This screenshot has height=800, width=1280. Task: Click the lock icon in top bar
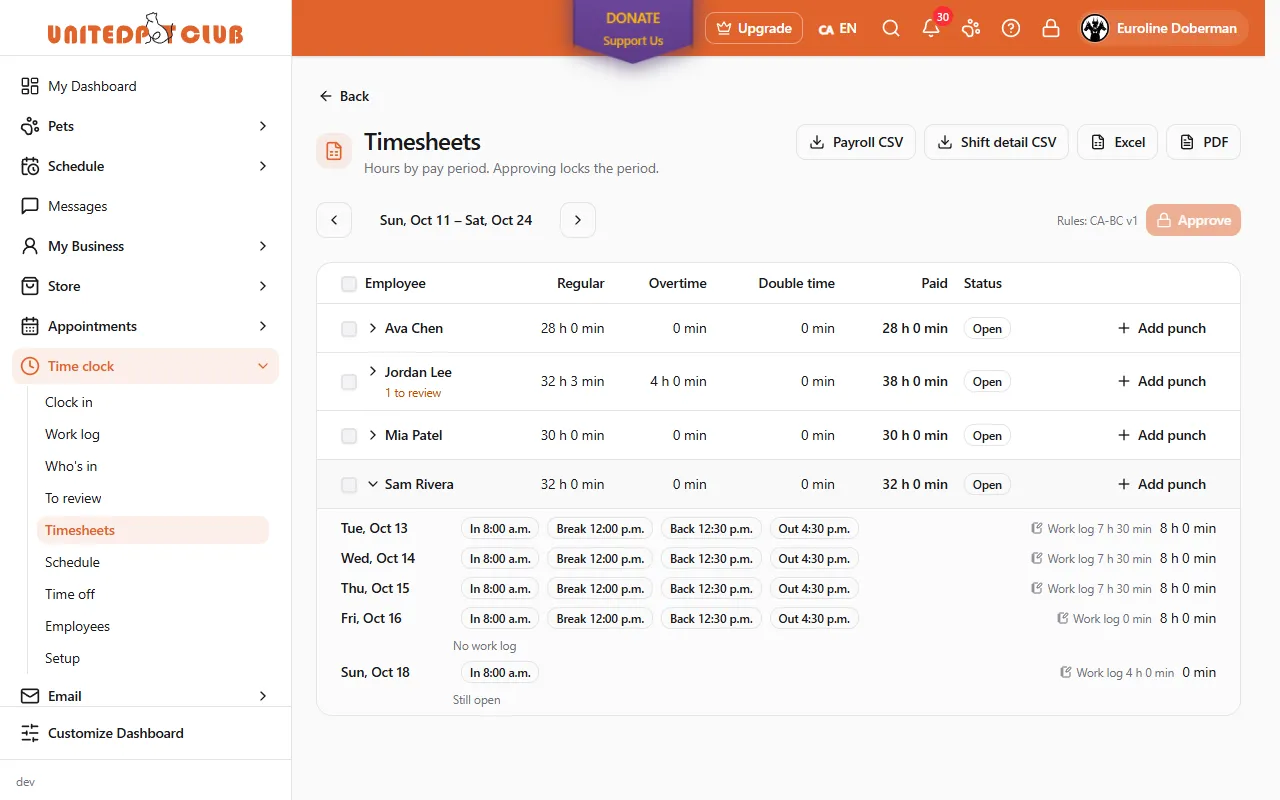[x=1051, y=28]
